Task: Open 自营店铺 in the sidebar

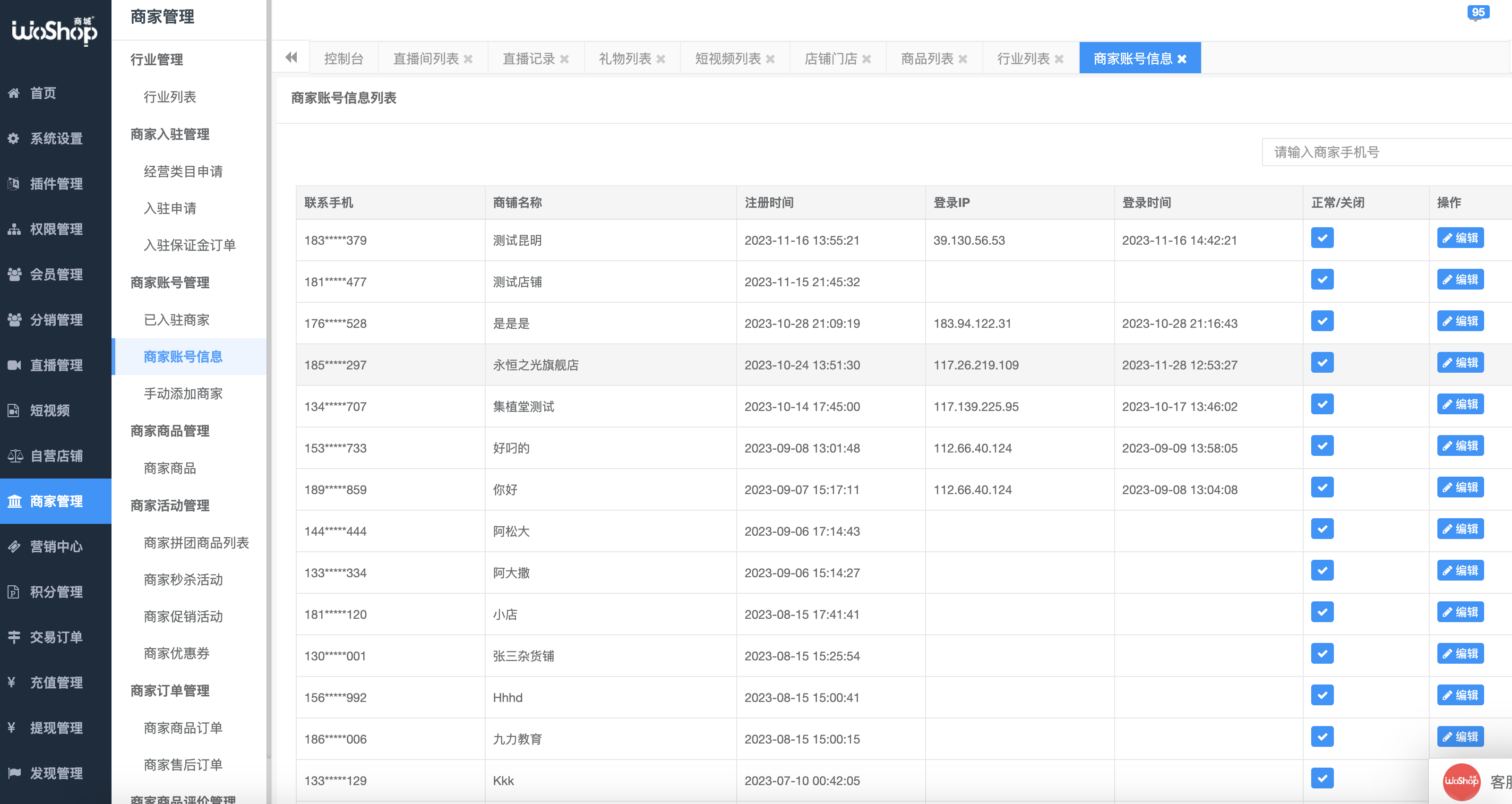Action: click(56, 456)
